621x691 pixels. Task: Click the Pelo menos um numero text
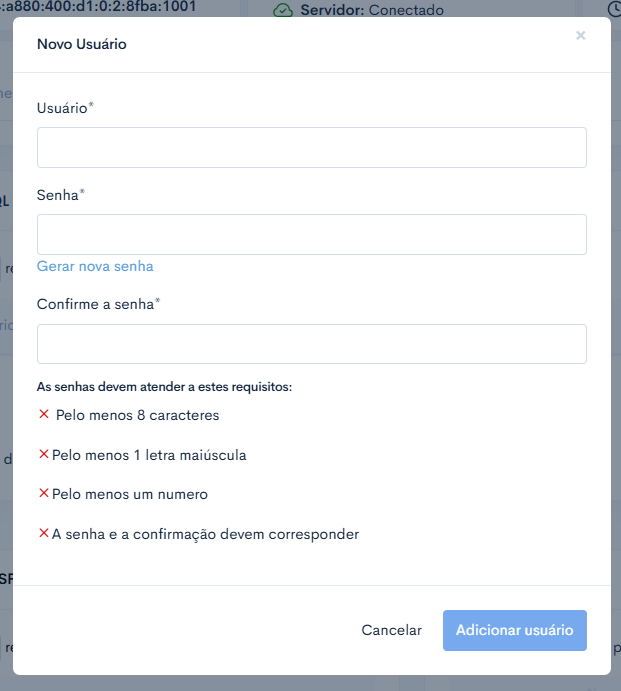pos(130,494)
